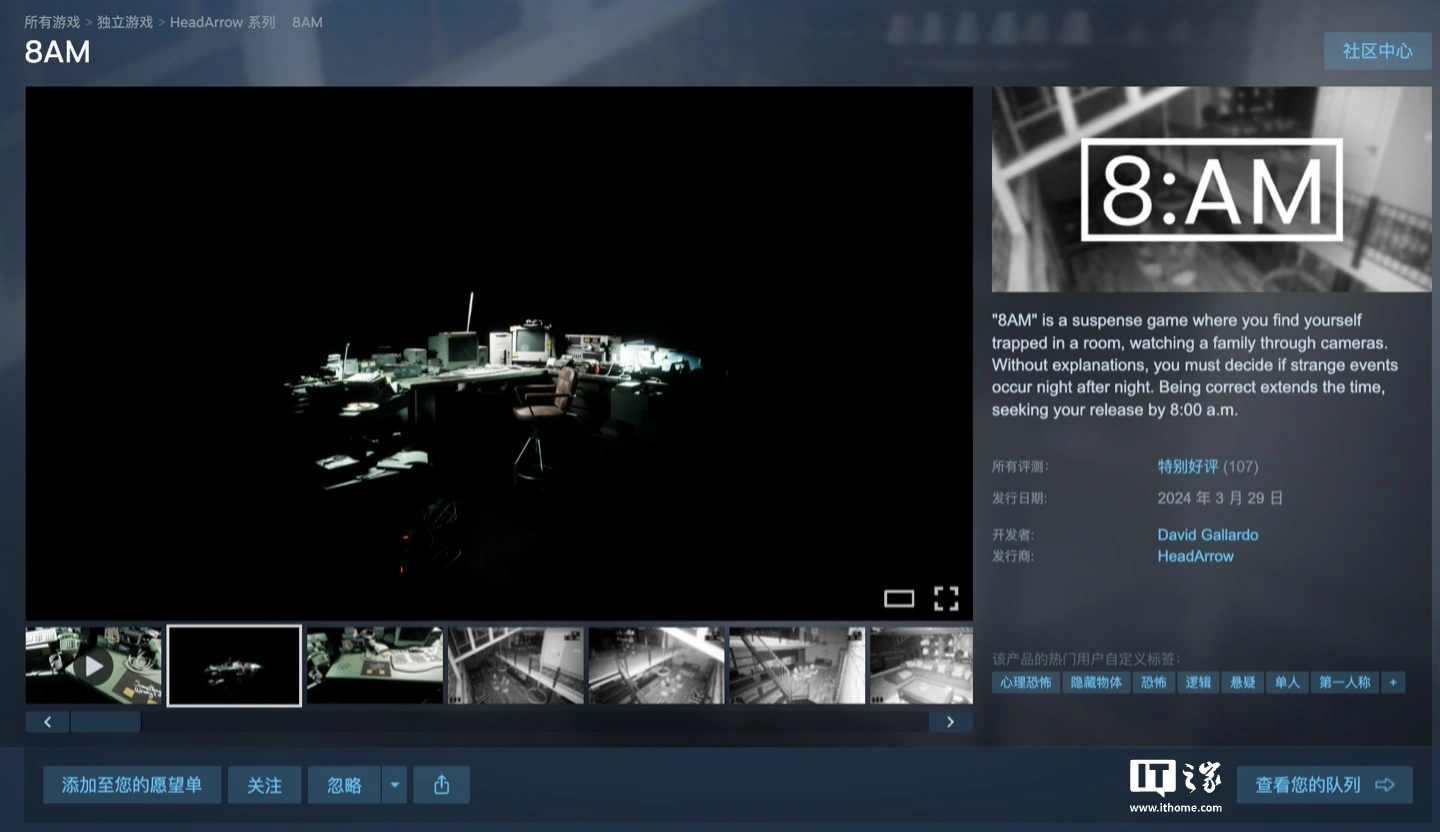Open developer David Gallardo link

click(x=1208, y=535)
